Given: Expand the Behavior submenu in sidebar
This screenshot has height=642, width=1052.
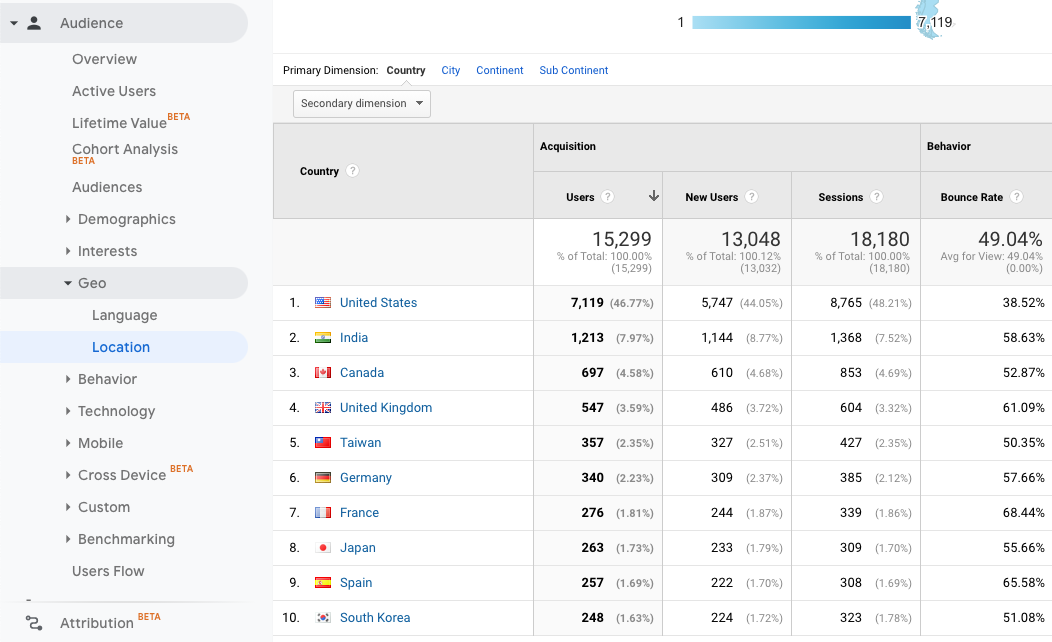Looking at the screenshot, I should click(68, 379).
